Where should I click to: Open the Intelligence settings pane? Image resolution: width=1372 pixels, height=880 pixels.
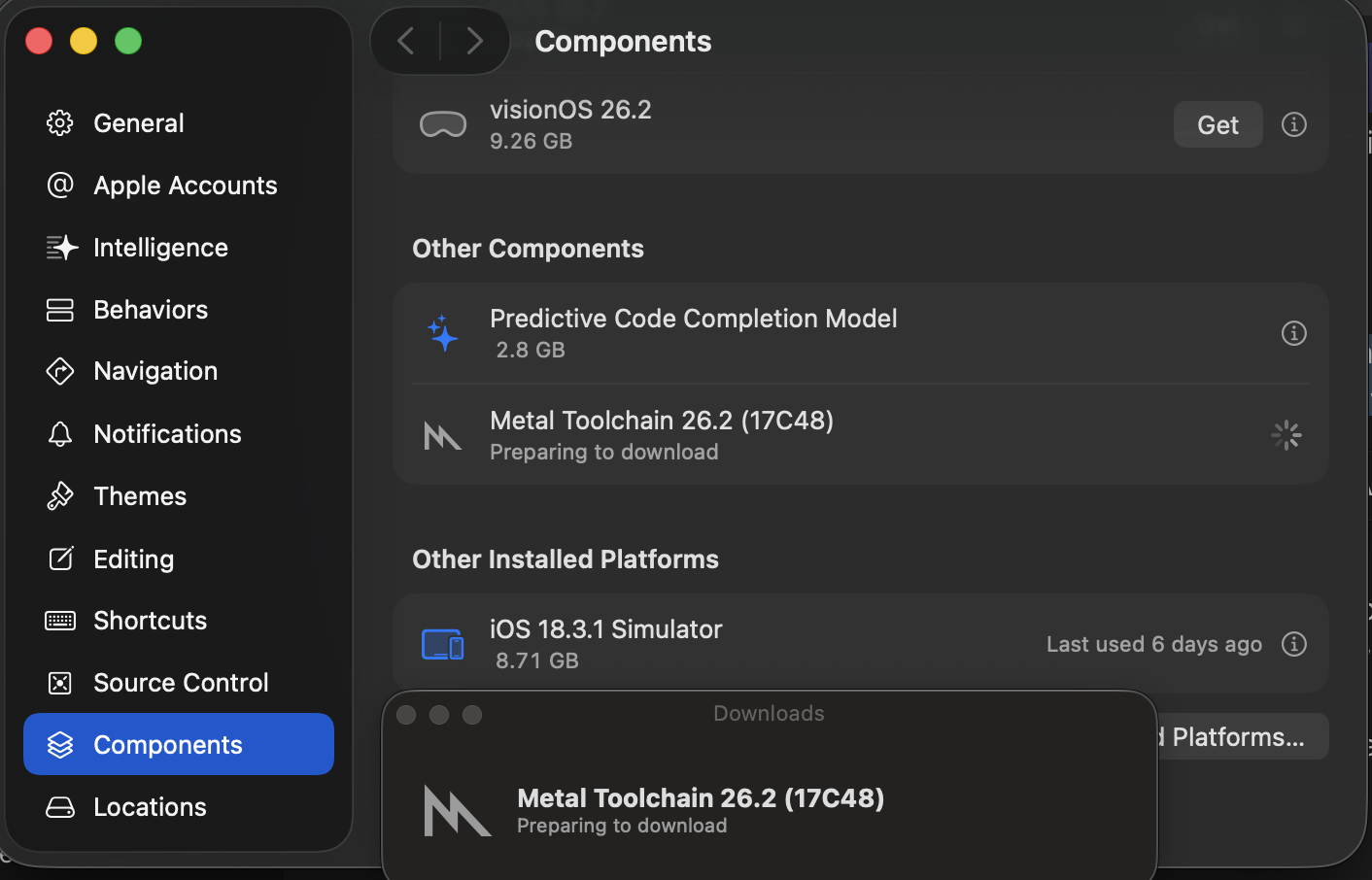click(160, 248)
